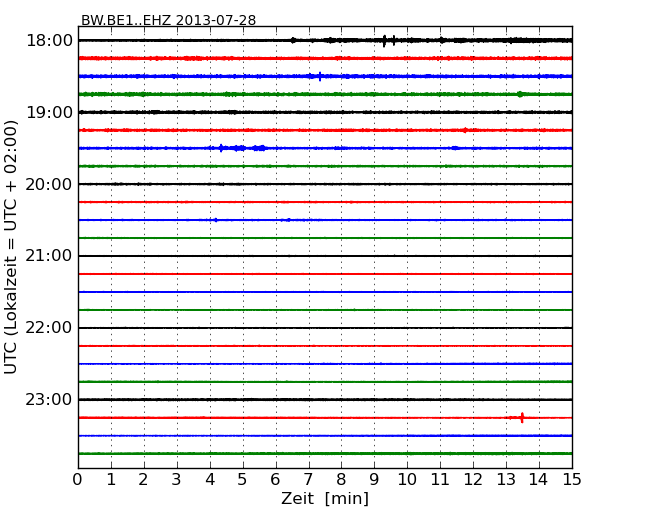Screen dimensions: 650x520
Task: Click the x-axis tick label '11'
Action: pyautogui.click(x=440, y=480)
